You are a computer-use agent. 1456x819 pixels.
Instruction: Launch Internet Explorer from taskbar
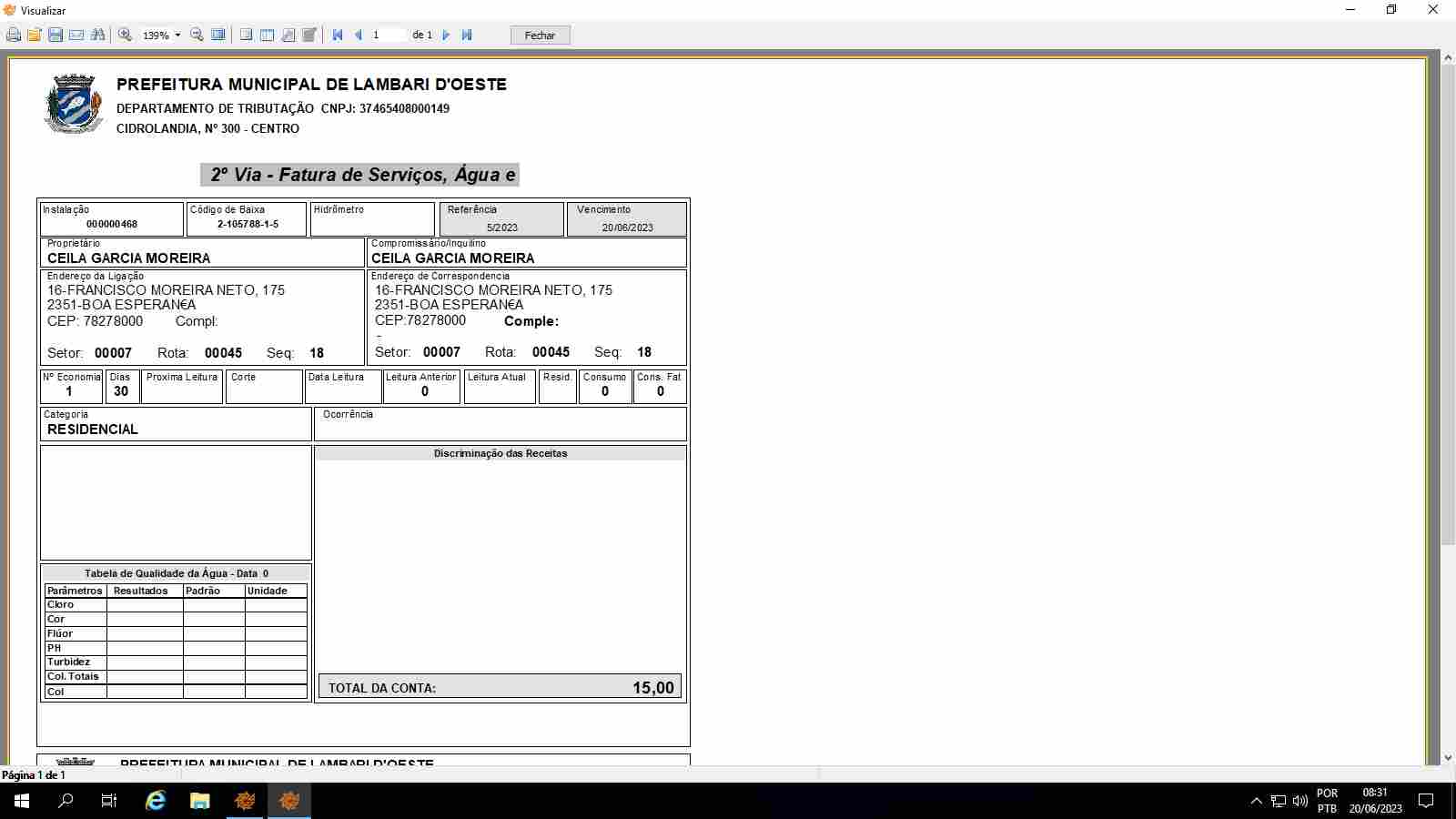(x=156, y=801)
